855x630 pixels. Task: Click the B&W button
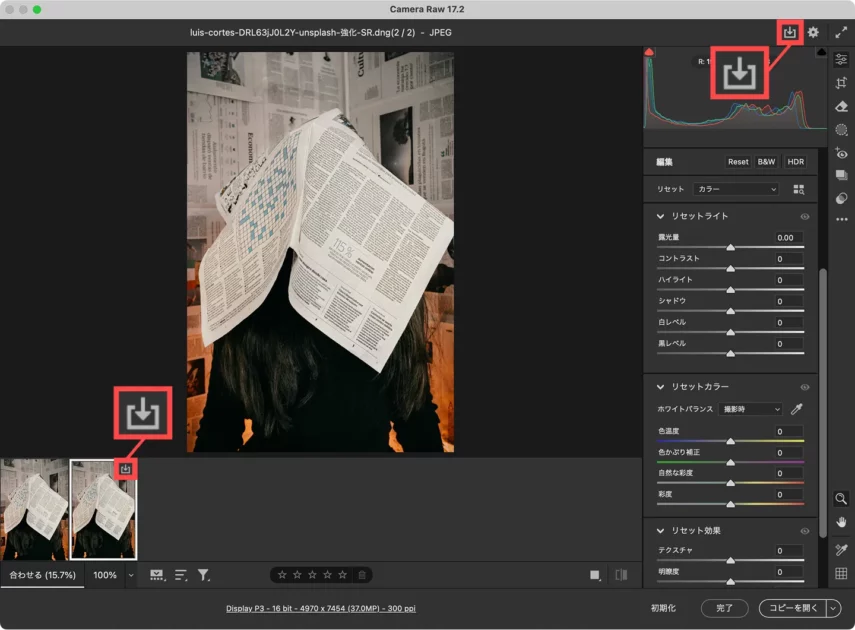(x=766, y=162)
